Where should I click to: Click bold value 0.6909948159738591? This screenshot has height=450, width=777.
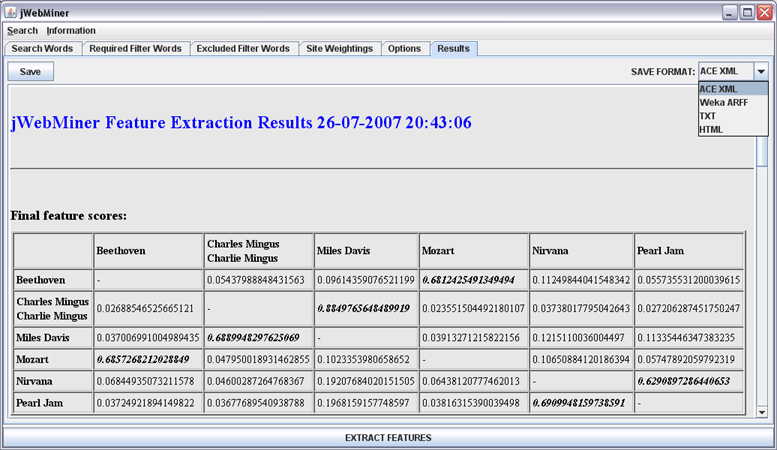point(579,403)
